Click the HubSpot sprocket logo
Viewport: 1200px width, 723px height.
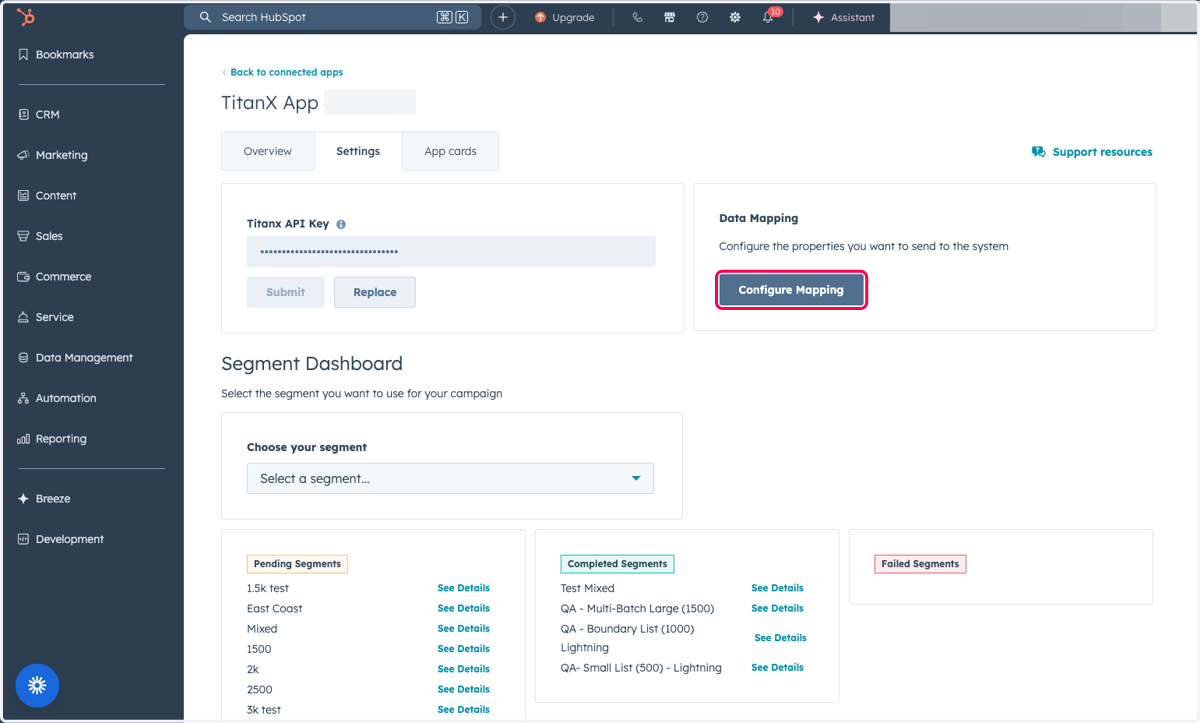coord(26,17)
